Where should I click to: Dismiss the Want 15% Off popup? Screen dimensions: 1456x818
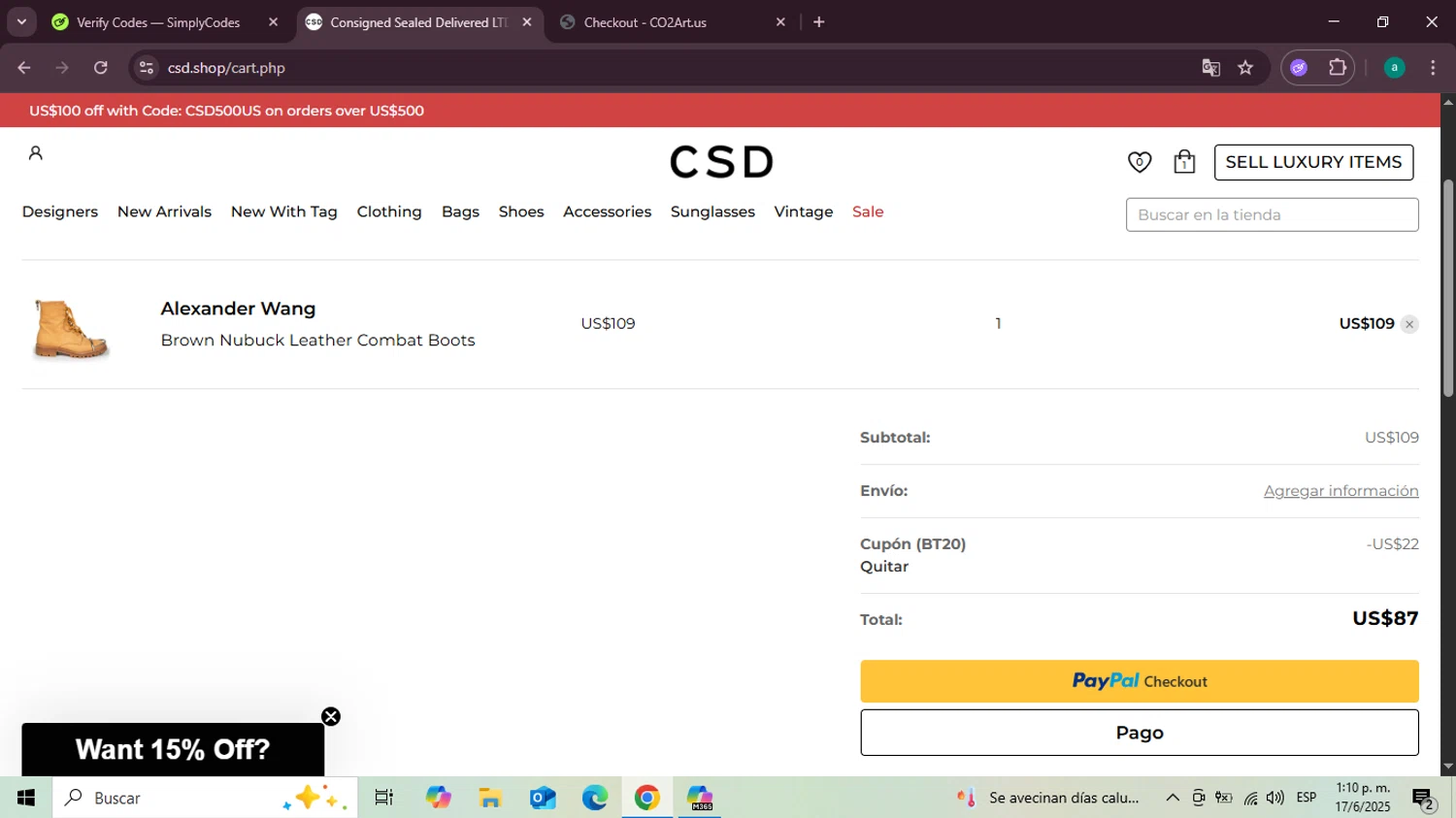tap(331, 717)
